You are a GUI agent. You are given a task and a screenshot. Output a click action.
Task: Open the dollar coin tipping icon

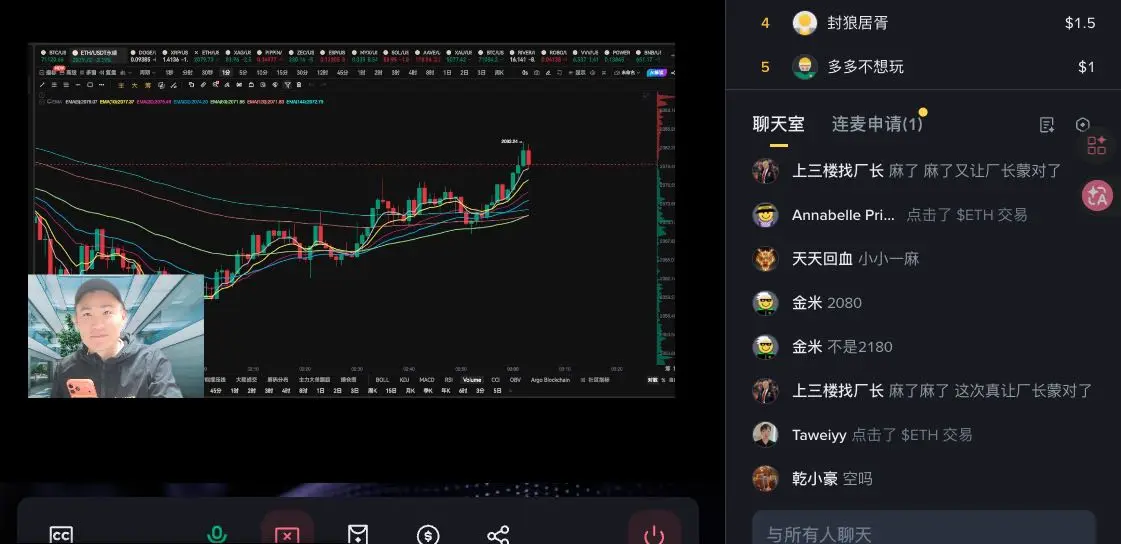point(428,535)
